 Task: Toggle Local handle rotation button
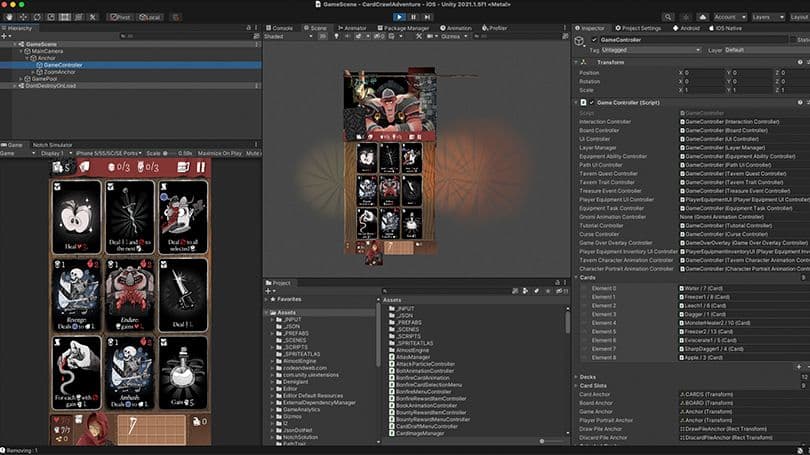pyautogui.click(x=150, y=17)
